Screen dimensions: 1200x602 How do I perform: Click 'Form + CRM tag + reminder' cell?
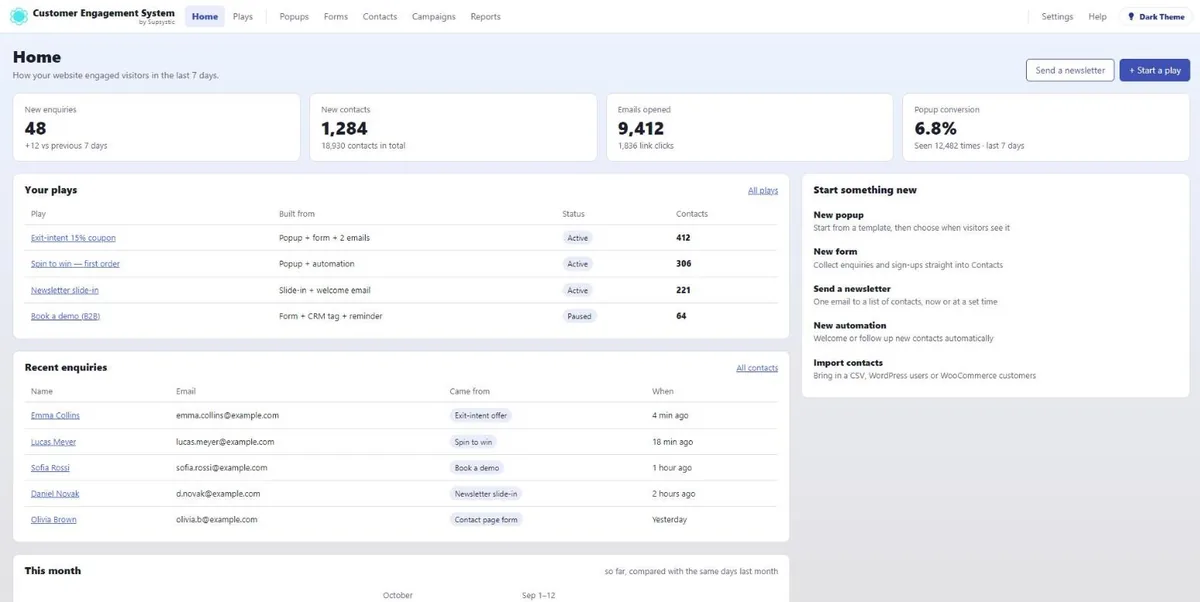pos(330,316)
